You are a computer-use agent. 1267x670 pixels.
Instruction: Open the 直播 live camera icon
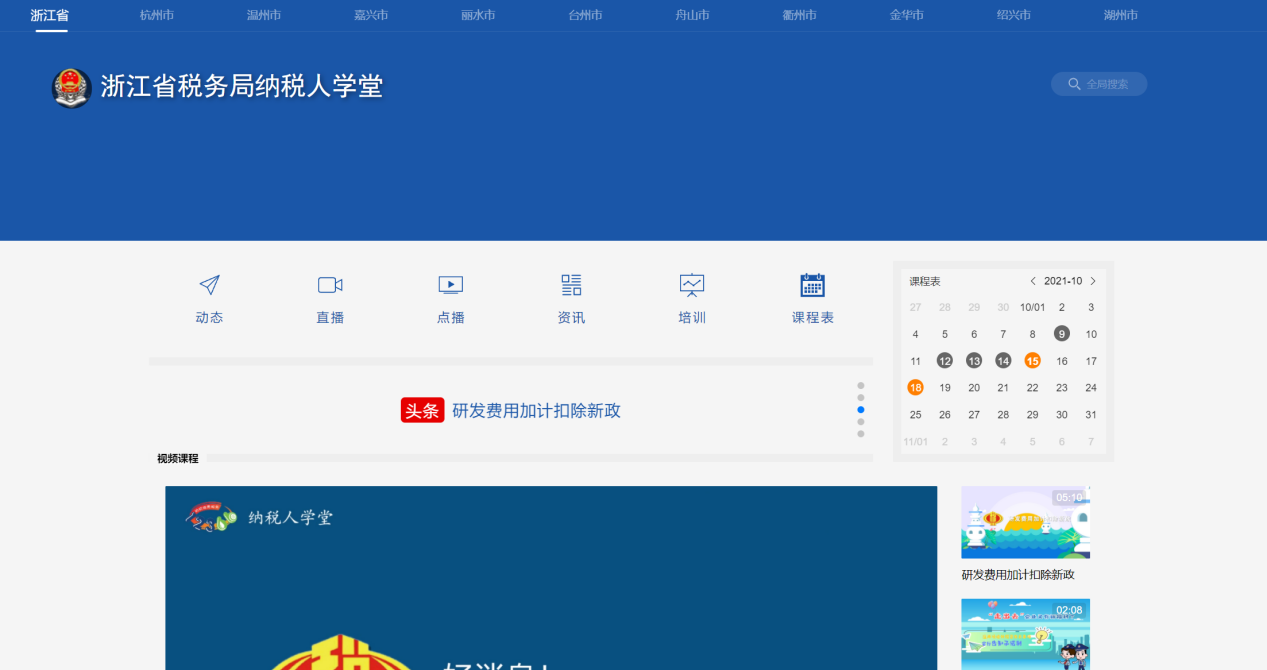click(330, 286)
